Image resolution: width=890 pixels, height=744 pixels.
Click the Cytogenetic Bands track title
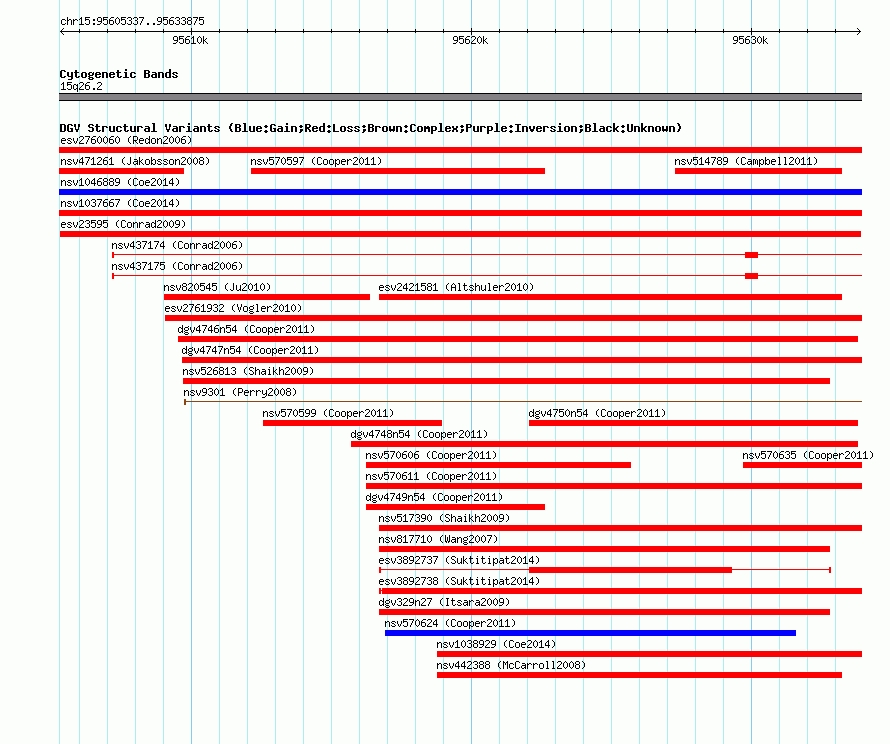tap(119, 74)
